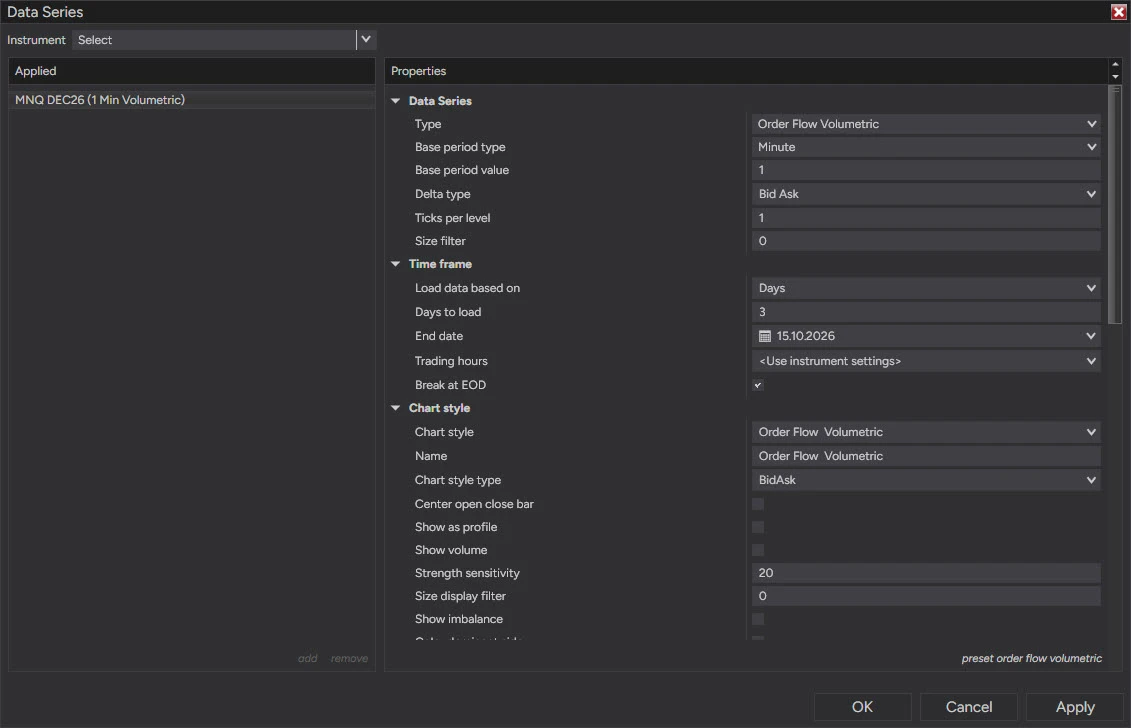This screenshot has width=1131, height=728.
Task: Open the End date calendar icon
Action: [765, 336]
